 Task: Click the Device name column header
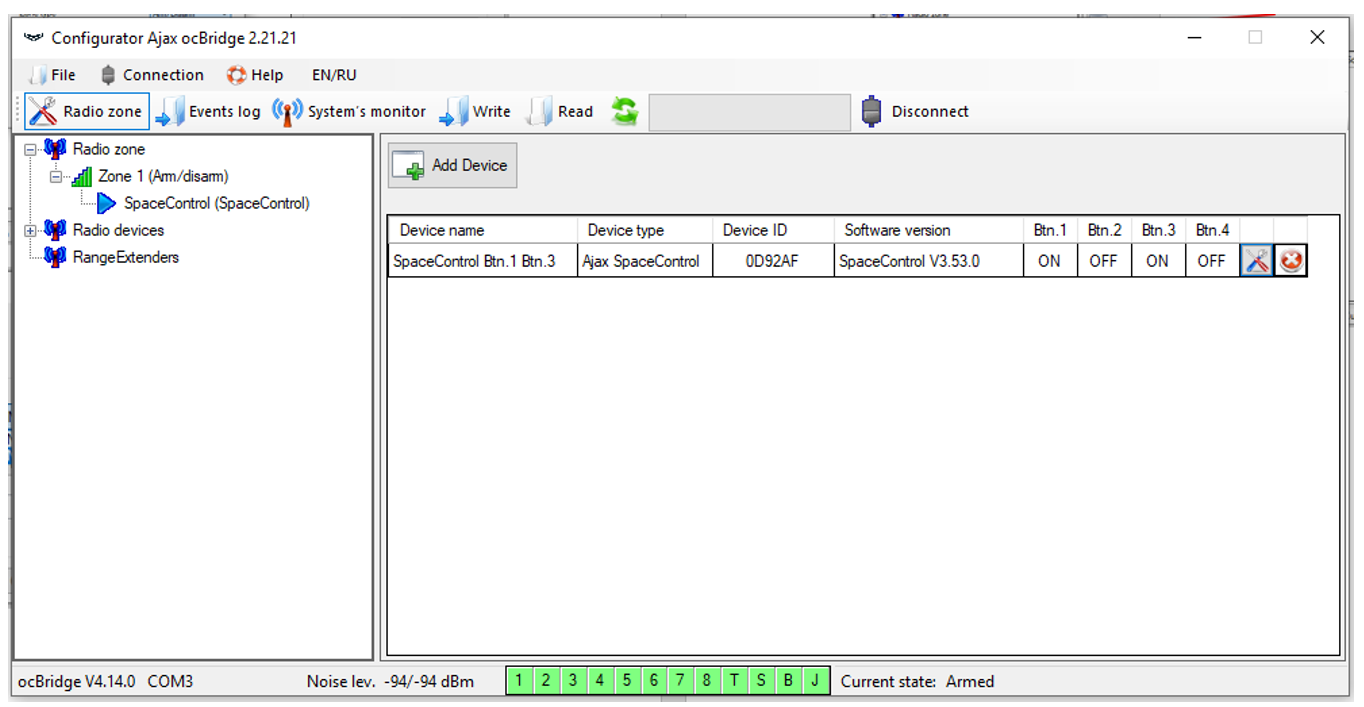point(483,230)
